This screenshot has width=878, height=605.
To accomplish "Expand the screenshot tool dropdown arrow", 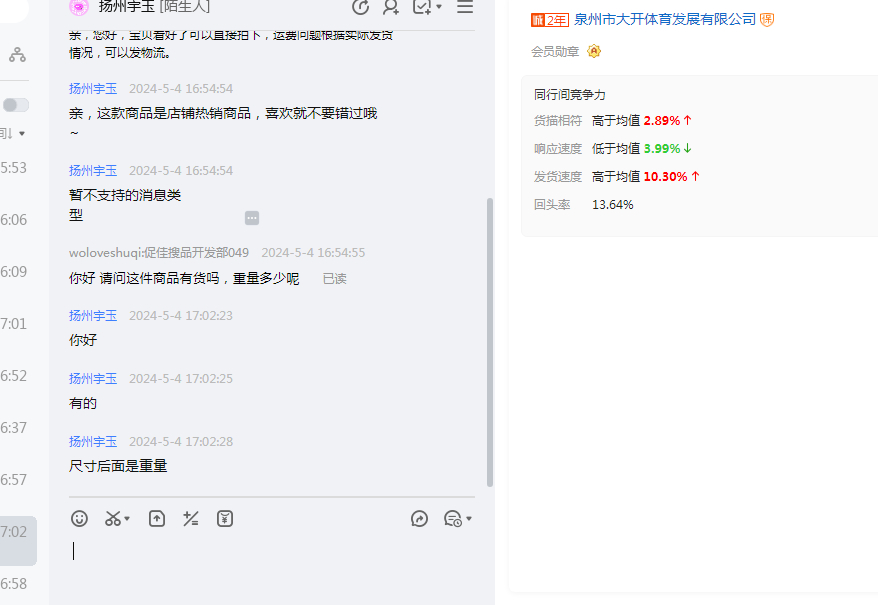I will tap(127, 519).
